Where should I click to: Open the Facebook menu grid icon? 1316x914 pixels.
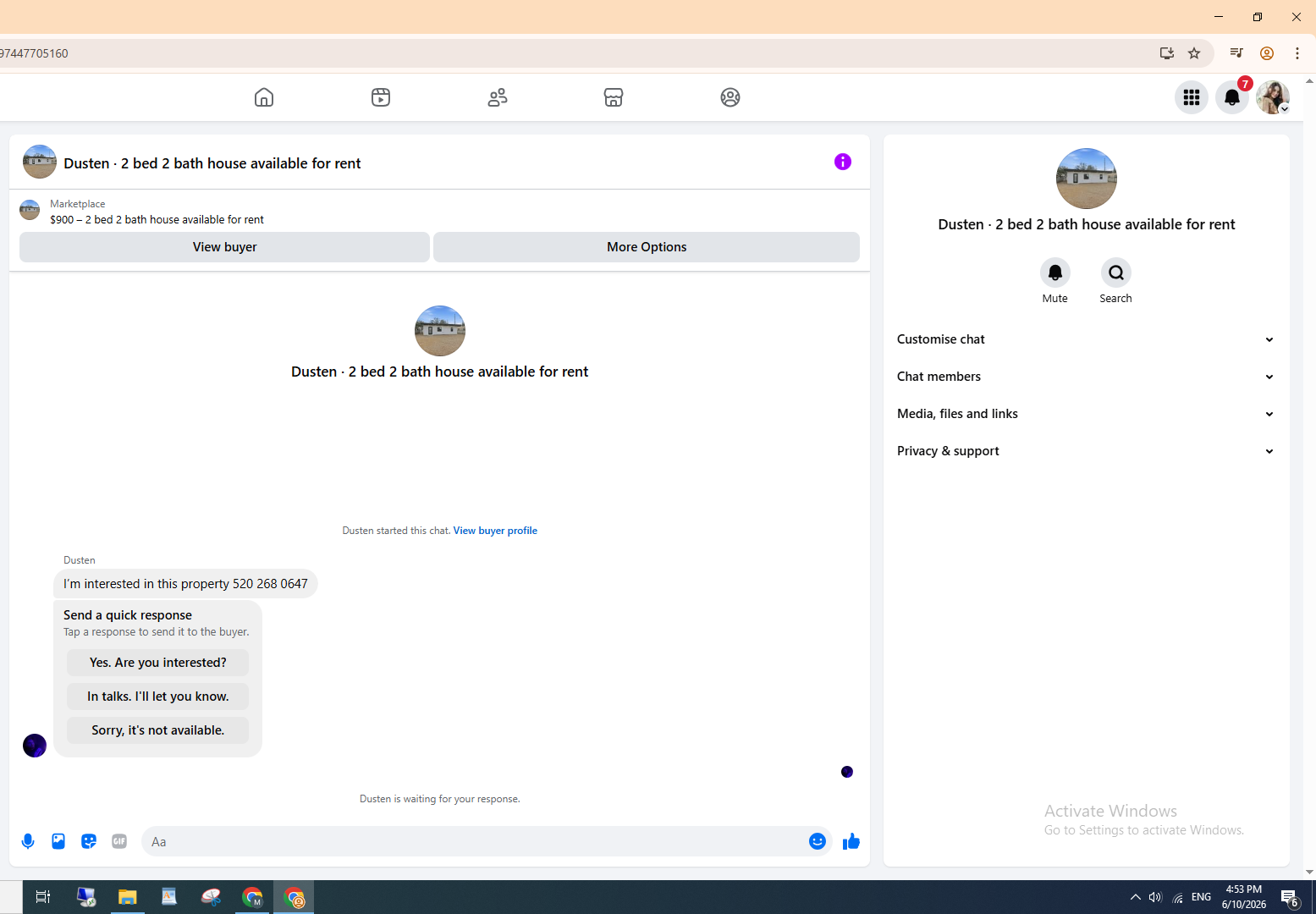point(1192,97)
